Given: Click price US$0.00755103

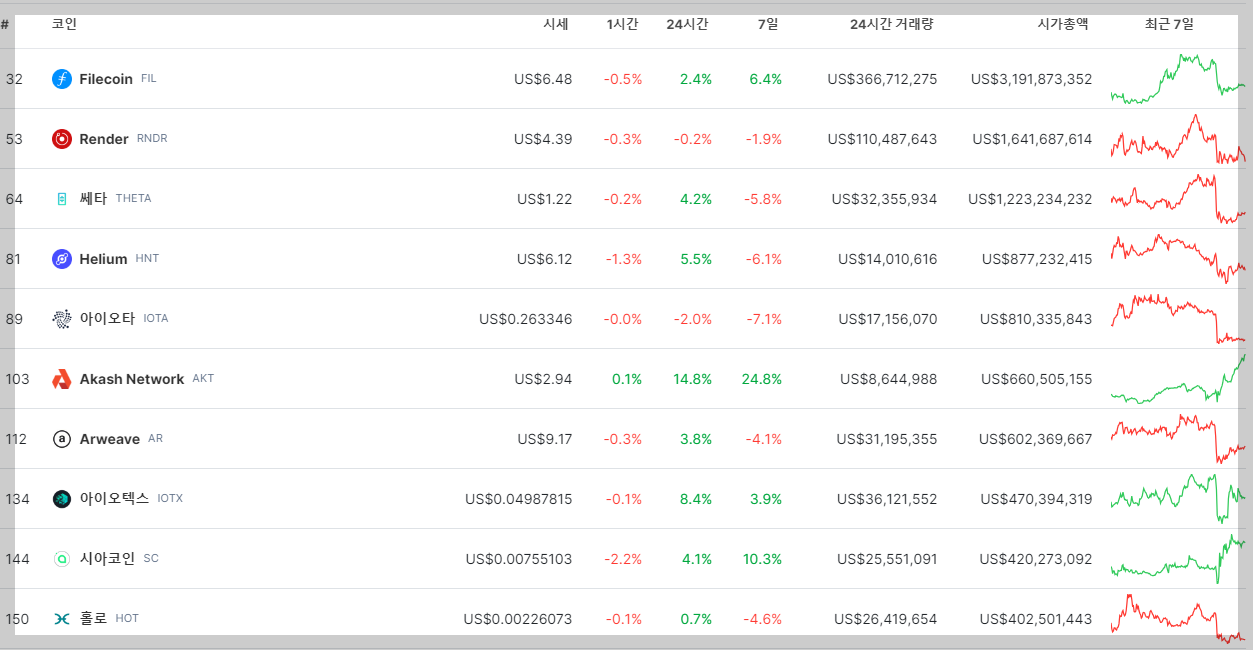Looking at the screenshot, I should 519,559.
